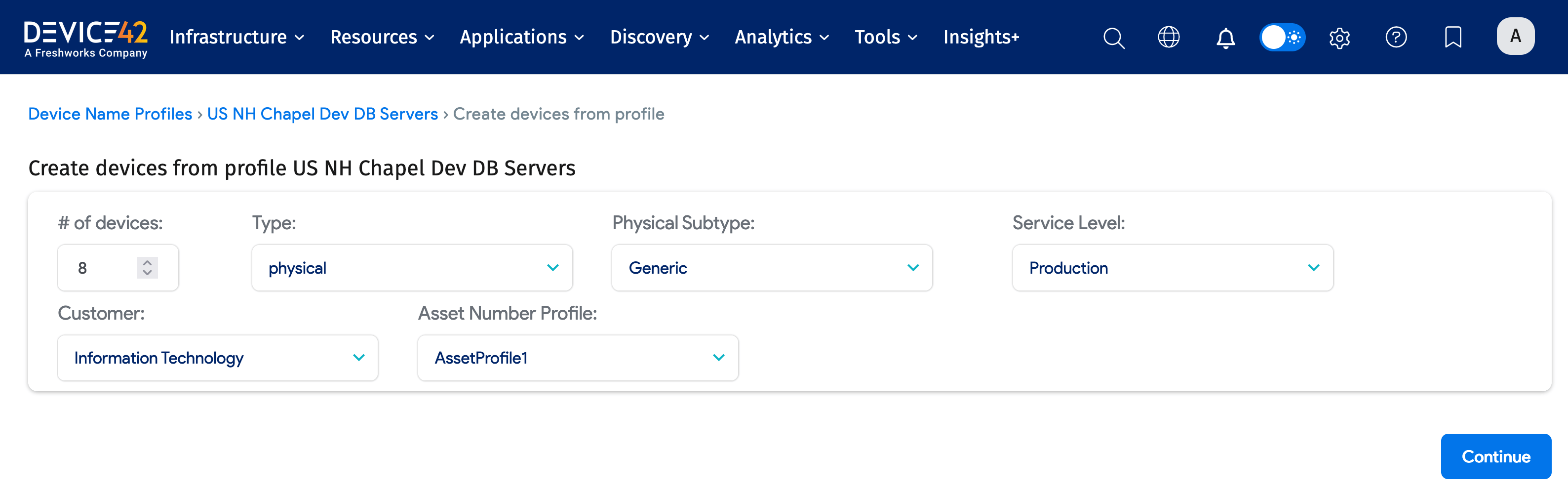
Task: Open the notifications bell
Action: point(1225,37)
